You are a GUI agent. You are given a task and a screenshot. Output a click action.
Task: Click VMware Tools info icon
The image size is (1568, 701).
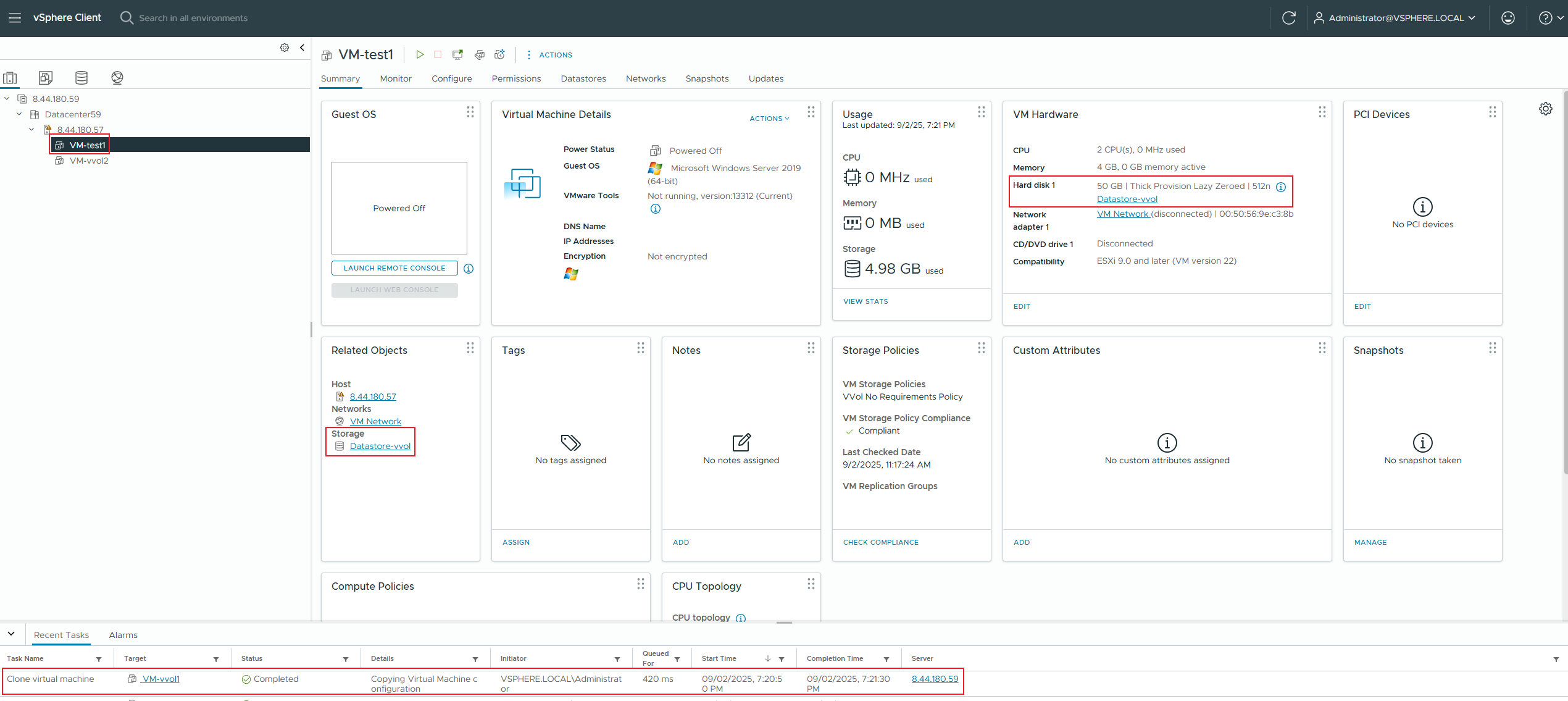[x=656, y=209]
